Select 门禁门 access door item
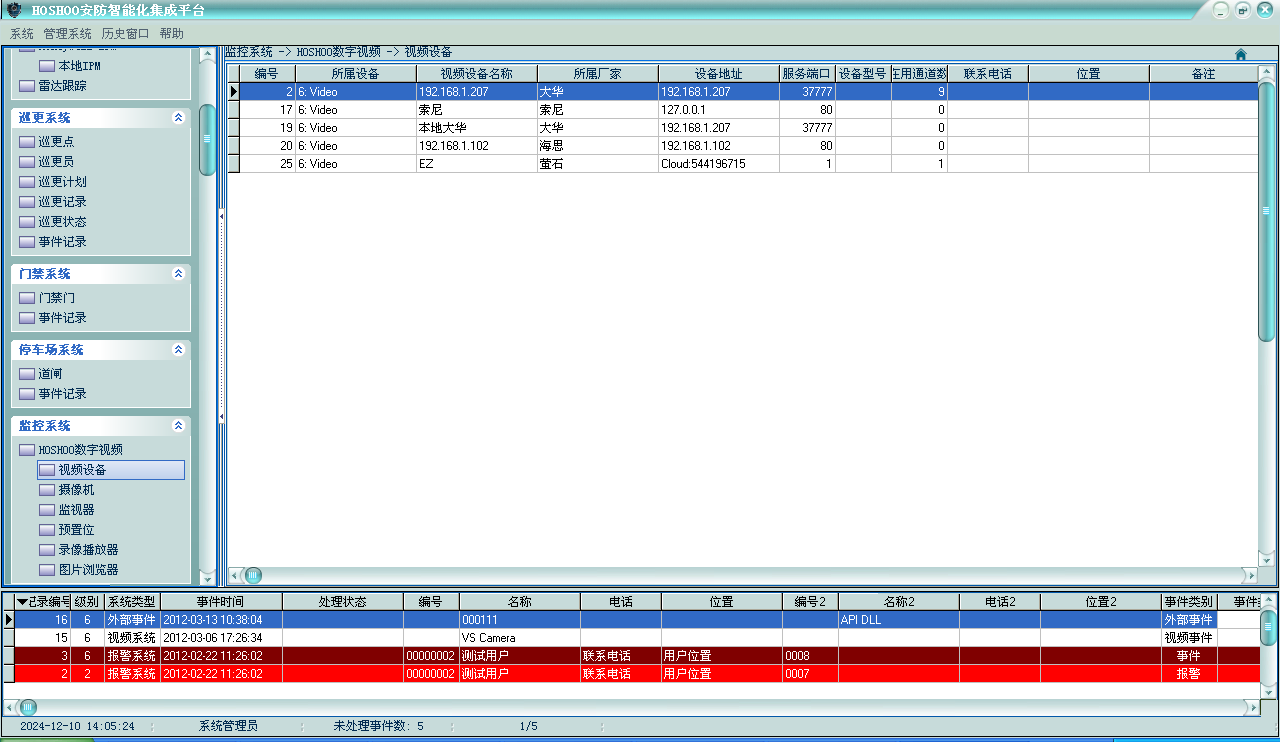 [56, 298]
